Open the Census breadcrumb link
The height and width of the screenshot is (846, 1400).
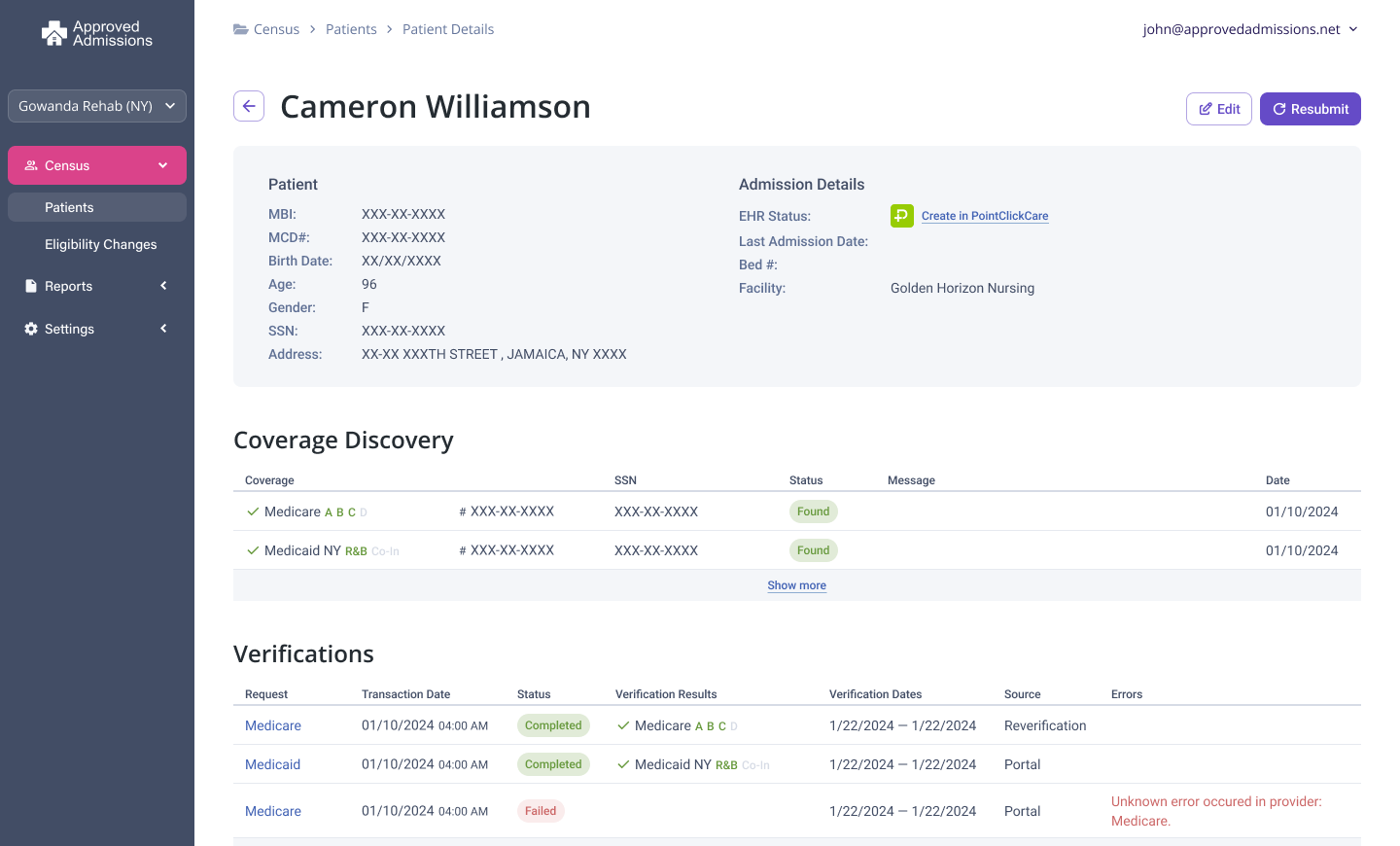[x=276, y=29]
